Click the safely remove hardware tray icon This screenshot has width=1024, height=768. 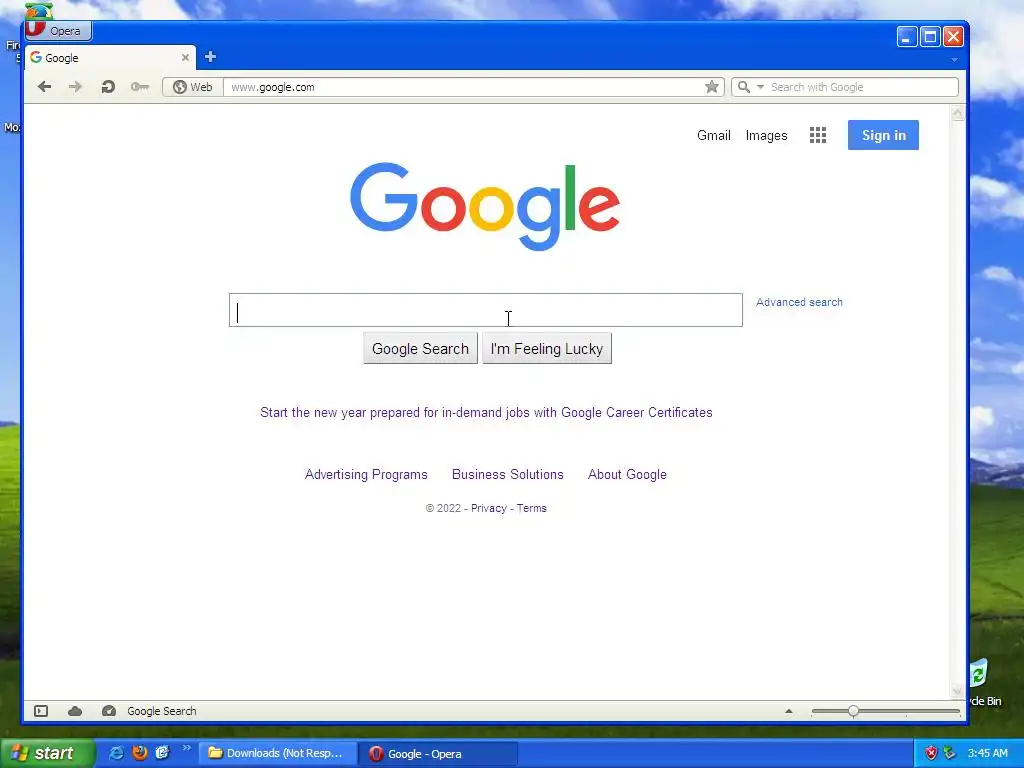point(950,753)
